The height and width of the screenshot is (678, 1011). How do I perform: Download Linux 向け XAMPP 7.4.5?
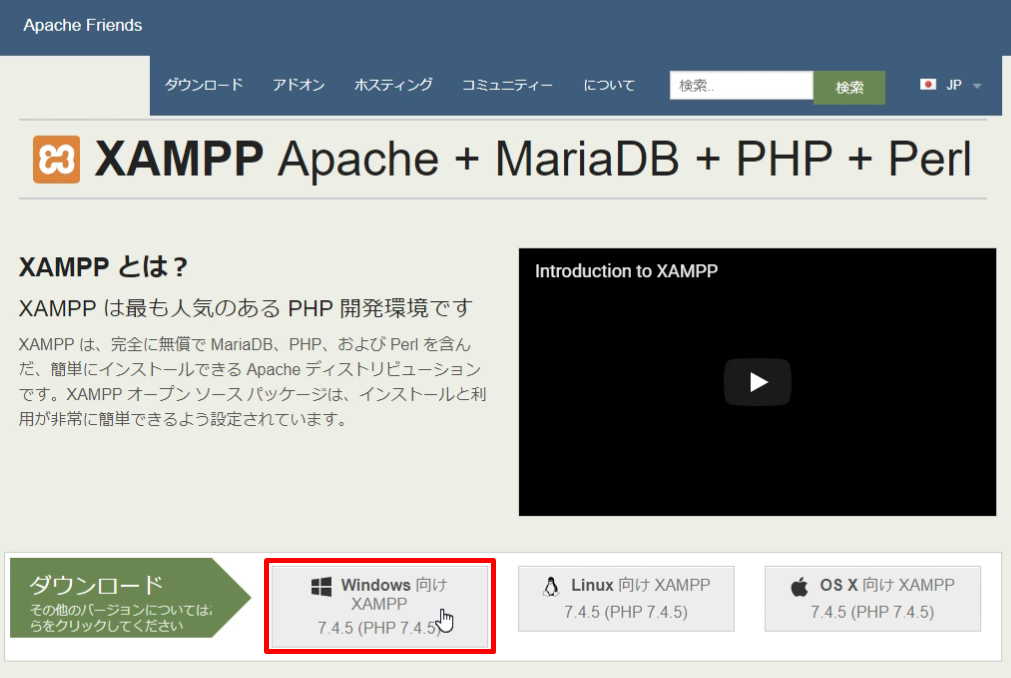tap(626, 599)
